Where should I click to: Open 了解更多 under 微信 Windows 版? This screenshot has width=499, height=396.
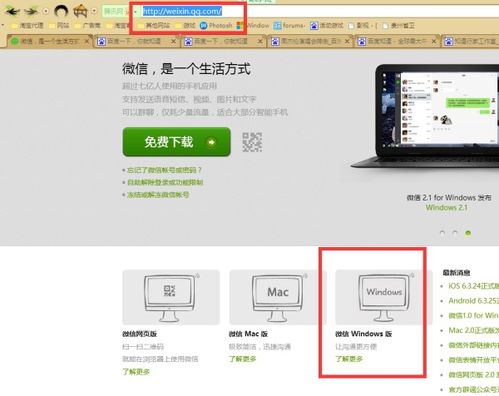(x=349, y=359)
